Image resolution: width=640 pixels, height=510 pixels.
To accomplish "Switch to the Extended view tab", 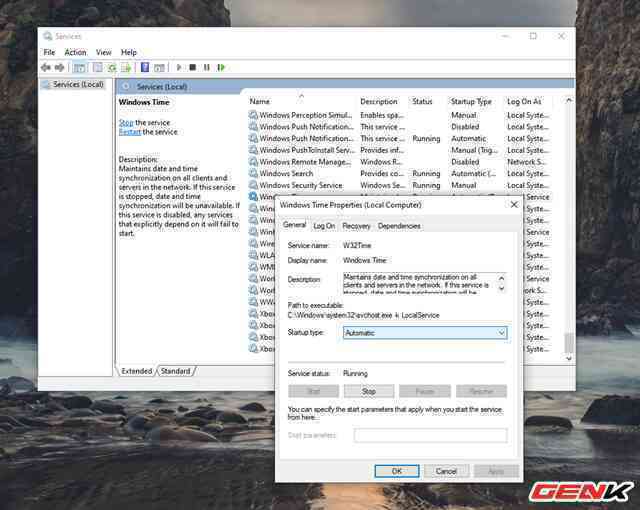I will click(x=137, y=371).
